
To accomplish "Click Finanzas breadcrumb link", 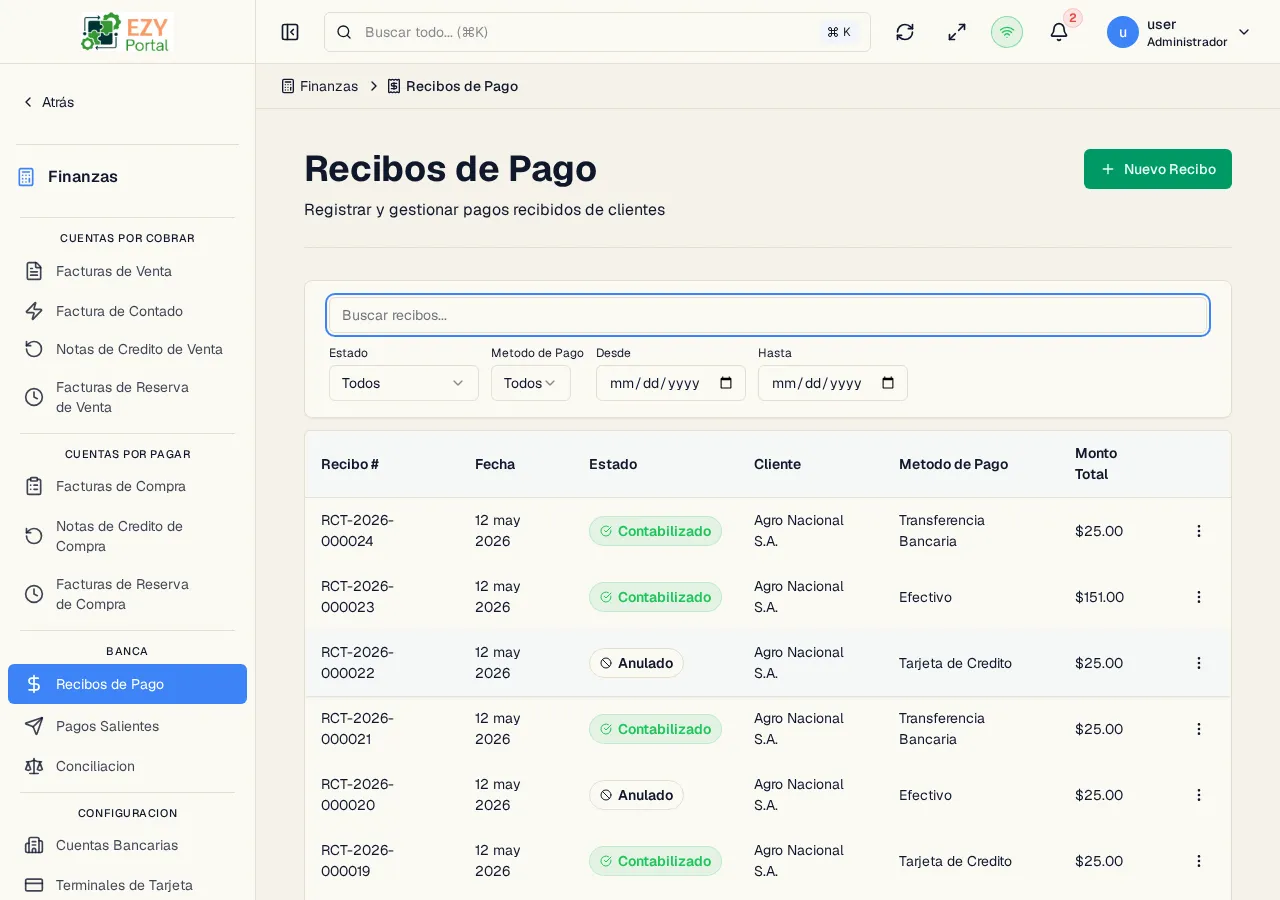I will (319, 86).
